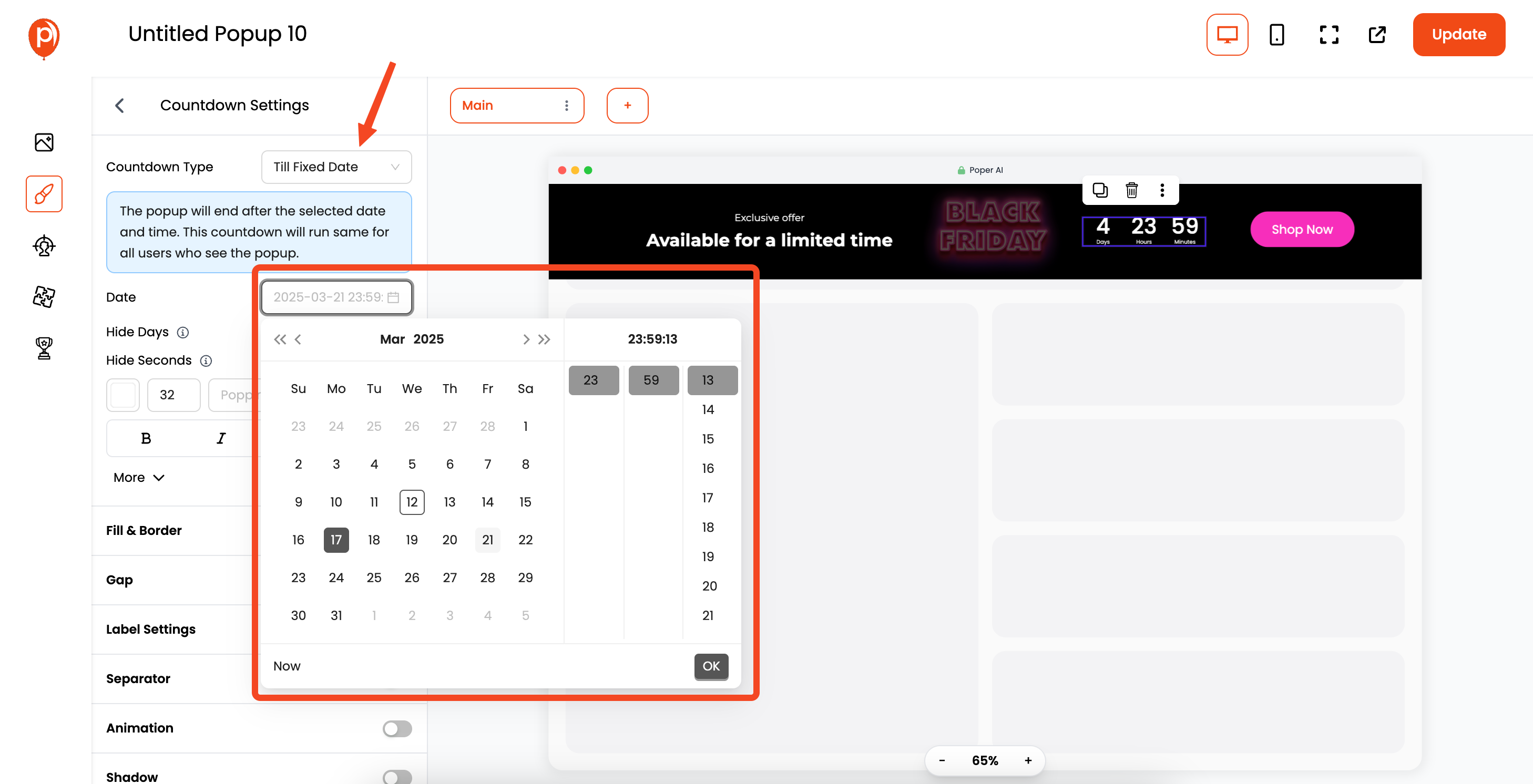The image size is (1533, 784).
Task: Expand the Gap section
Action: [x=120, y=580]
